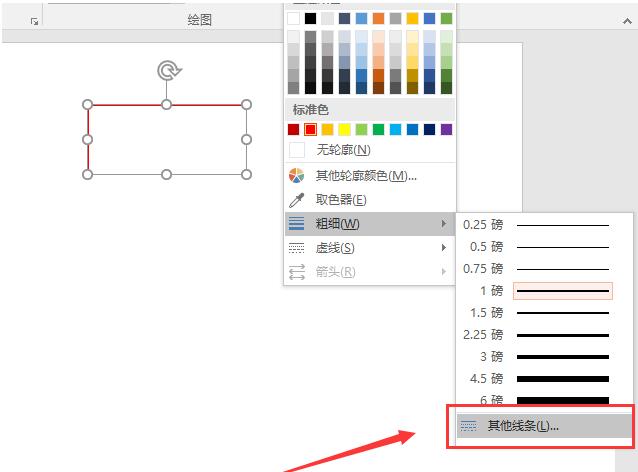Click the Dashes dotted lines icon
The image size is (638, 472).
(x=296, y=248)
